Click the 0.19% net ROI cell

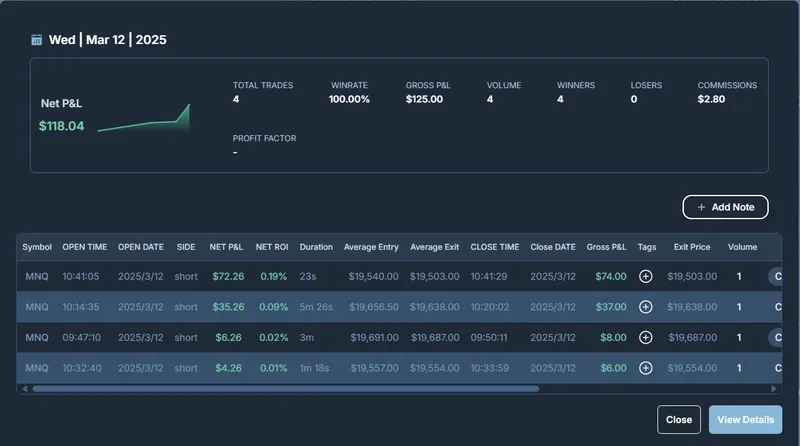(x=273, y=276)
